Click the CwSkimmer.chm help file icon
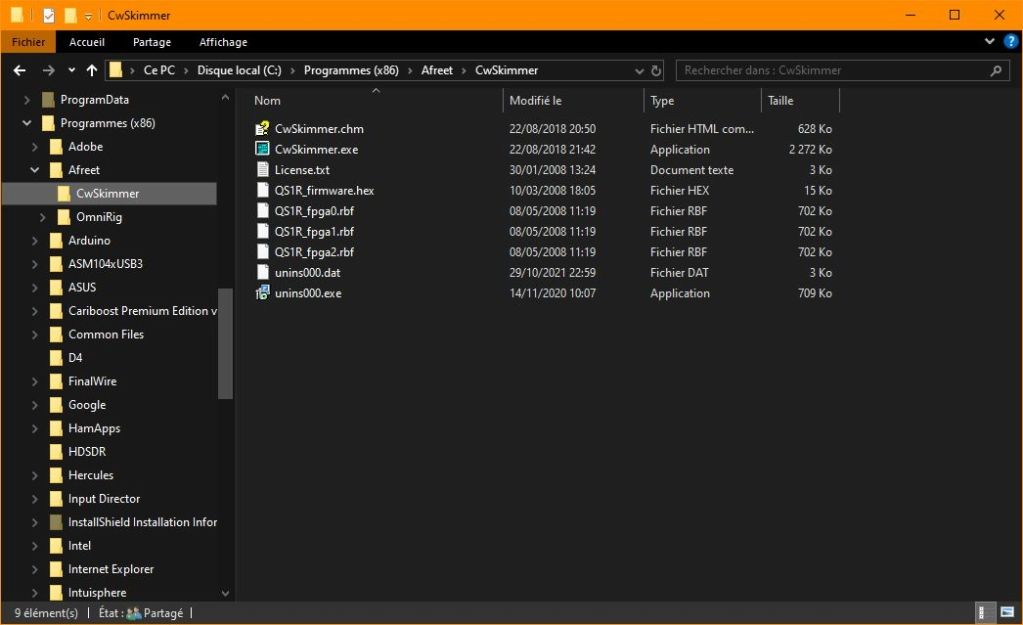 263,129
